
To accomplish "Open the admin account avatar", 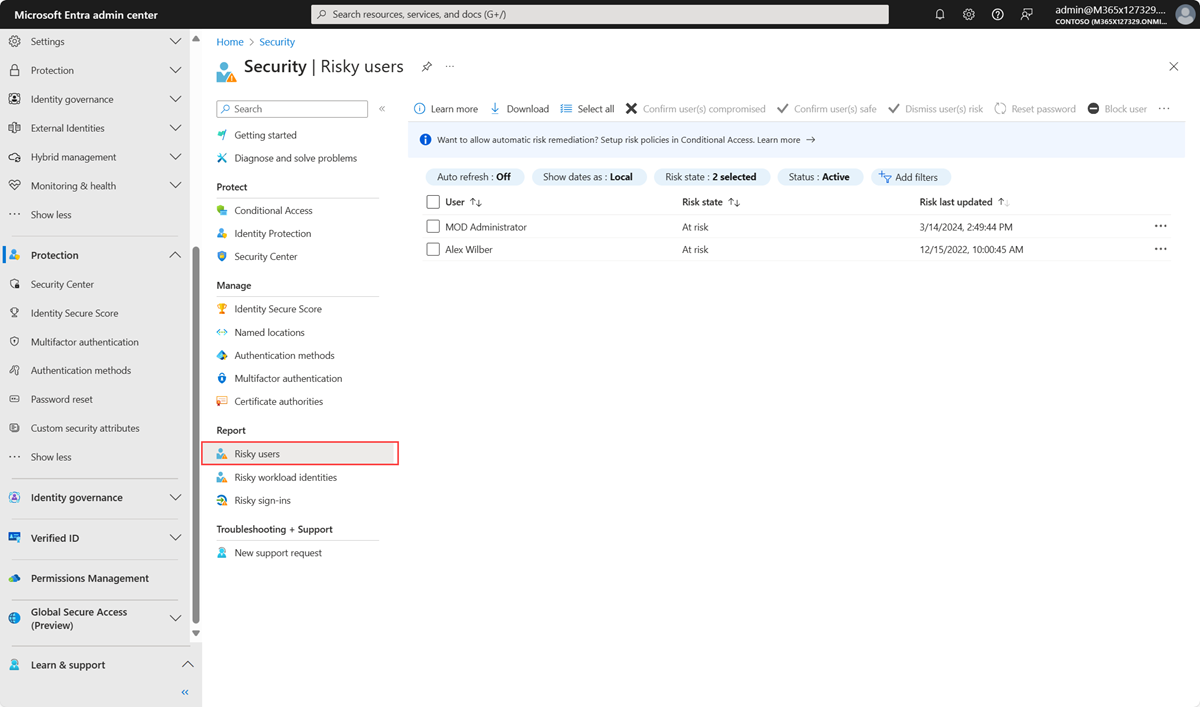I will point(1185,14).
